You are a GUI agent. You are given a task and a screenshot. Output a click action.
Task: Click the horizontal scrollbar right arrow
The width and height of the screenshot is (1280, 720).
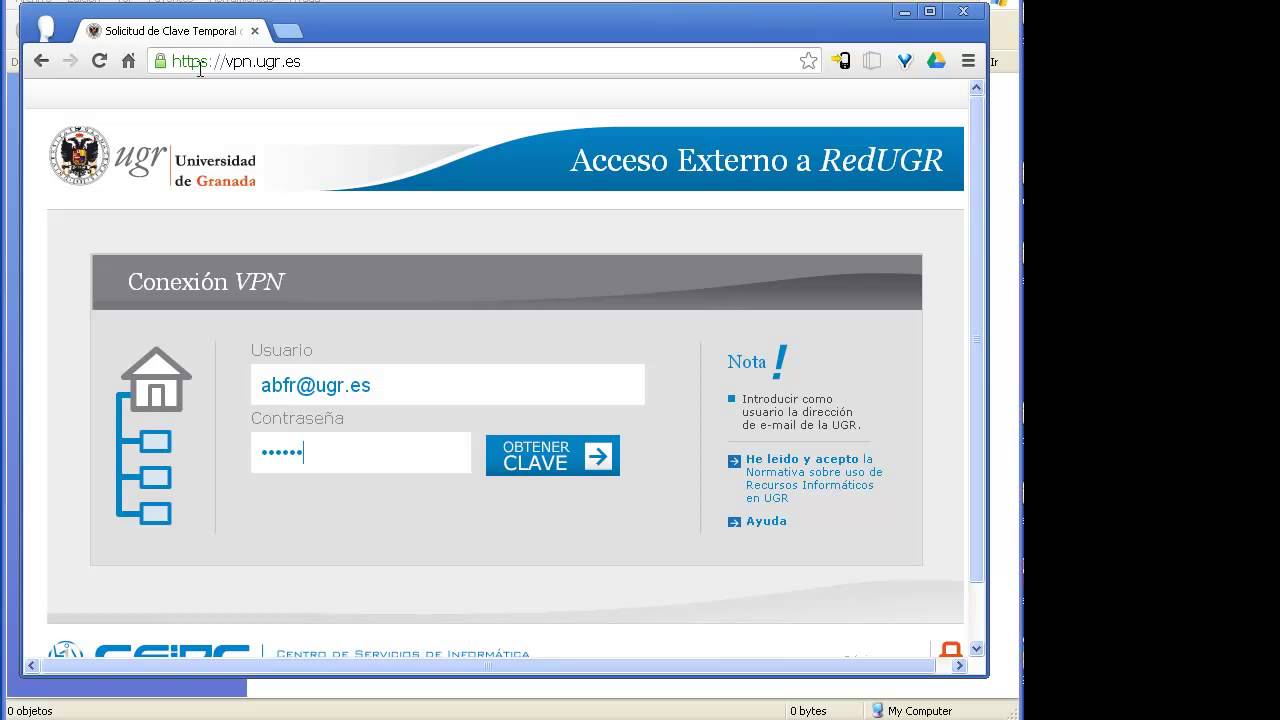pyautogui.click(x=960, y=665)
